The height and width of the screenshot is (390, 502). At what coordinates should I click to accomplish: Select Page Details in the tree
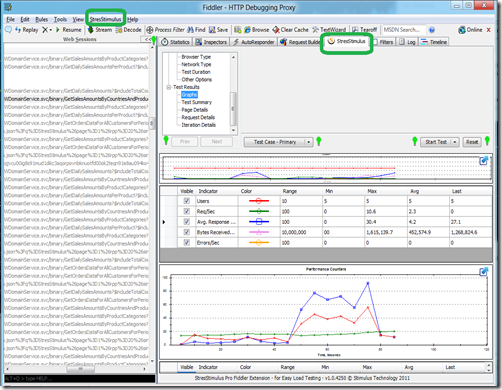(195, 110)
